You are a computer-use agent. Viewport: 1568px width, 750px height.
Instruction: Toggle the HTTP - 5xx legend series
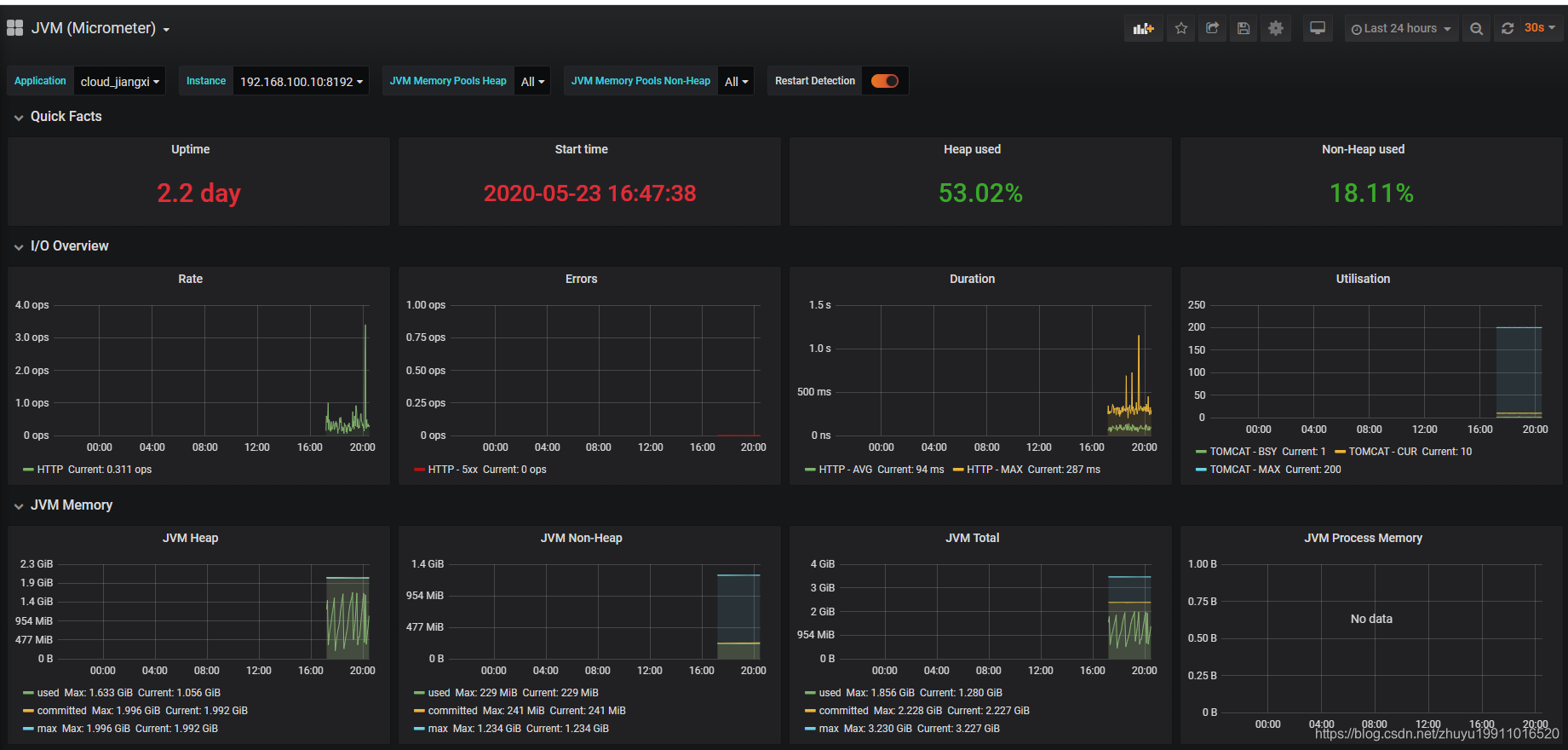click(453, 470)
